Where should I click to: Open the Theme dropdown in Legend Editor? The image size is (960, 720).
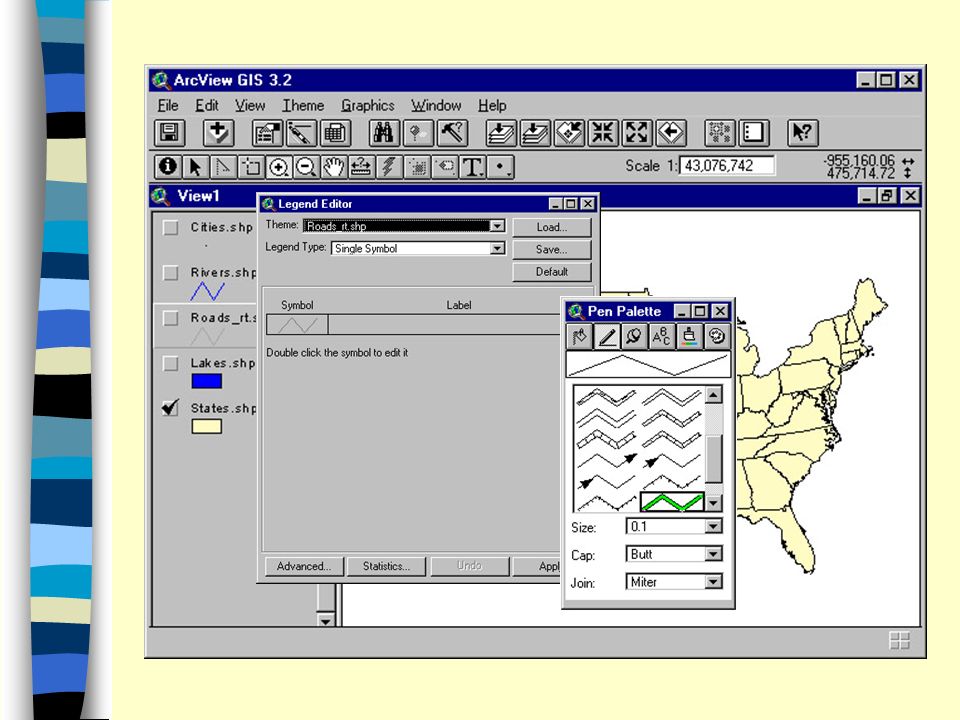click(x=498, y=226)
